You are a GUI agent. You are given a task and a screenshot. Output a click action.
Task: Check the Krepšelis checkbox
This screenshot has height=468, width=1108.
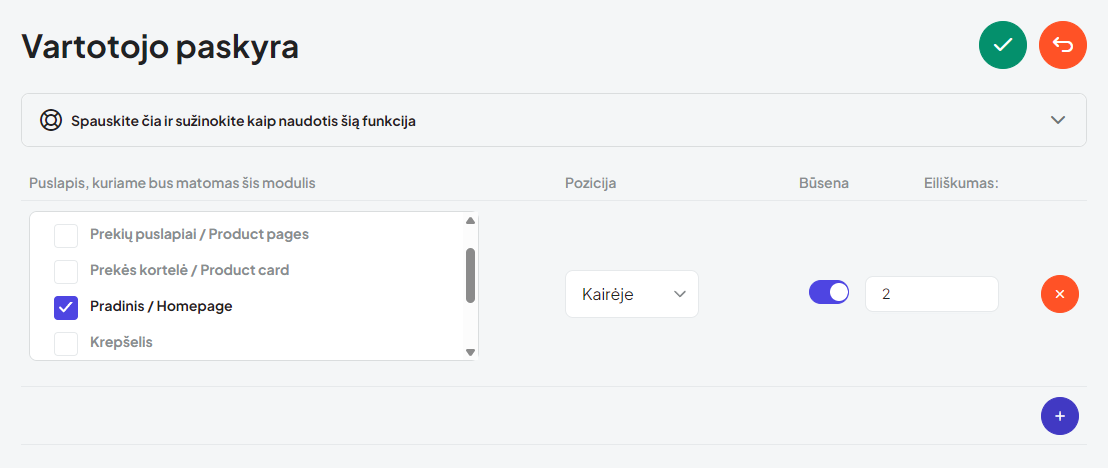[x=66, y=343]
